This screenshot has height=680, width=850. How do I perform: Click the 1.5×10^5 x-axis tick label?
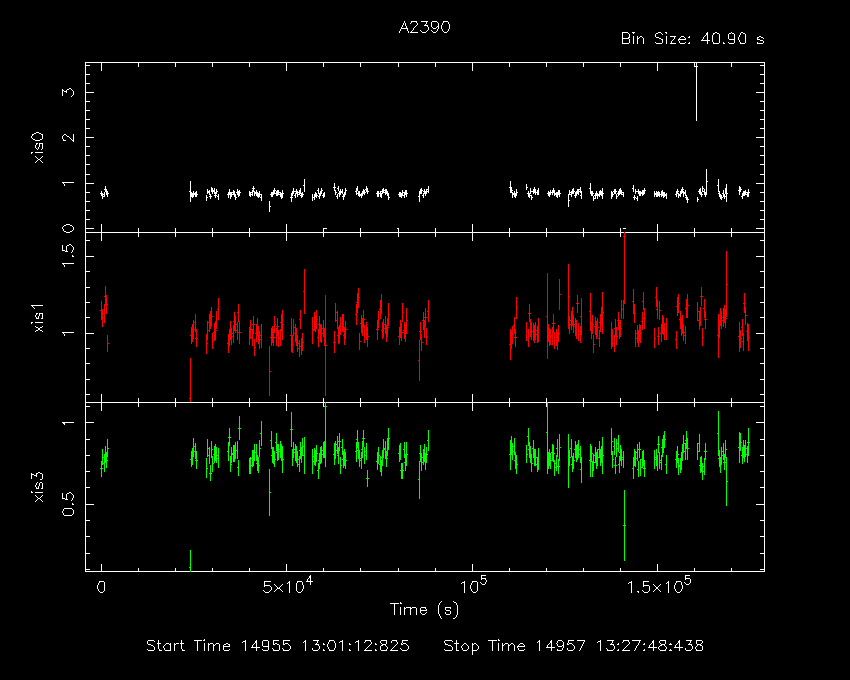(x=659, y=586)
